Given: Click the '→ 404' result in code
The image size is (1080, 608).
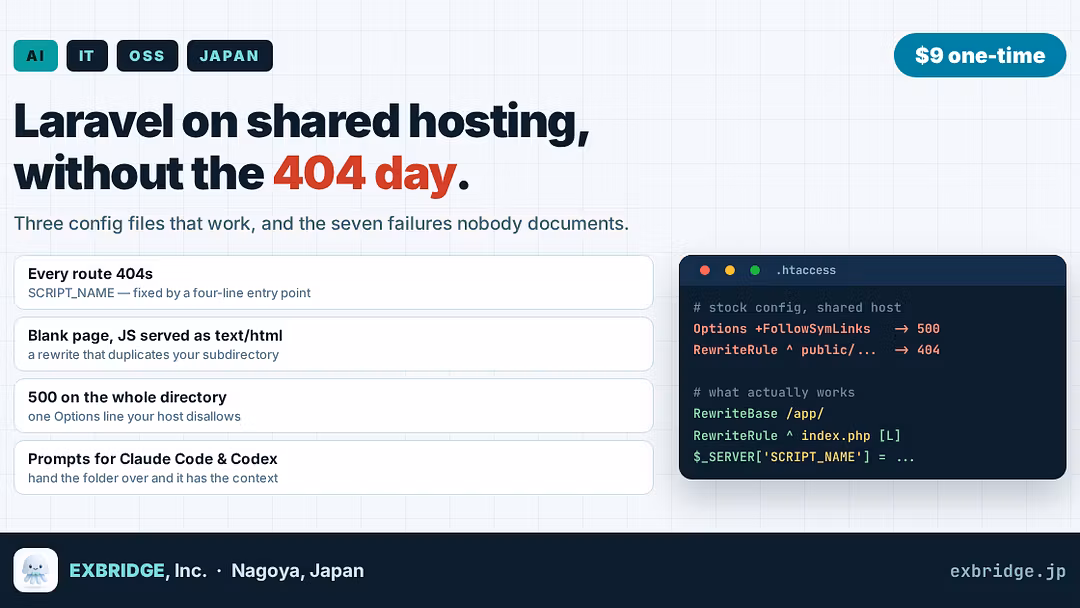Looking at the screenshot, I should 917,350.
